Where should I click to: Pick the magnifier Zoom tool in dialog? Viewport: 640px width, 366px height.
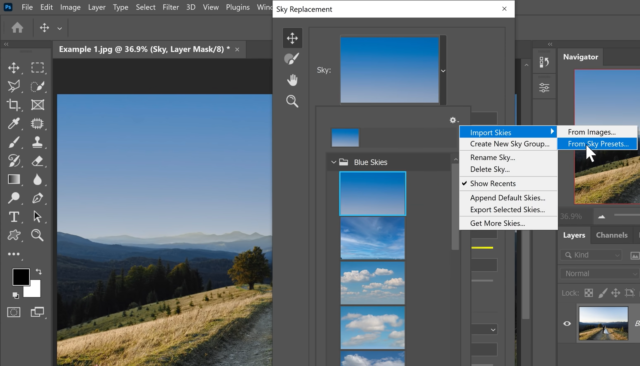(292, 101)
